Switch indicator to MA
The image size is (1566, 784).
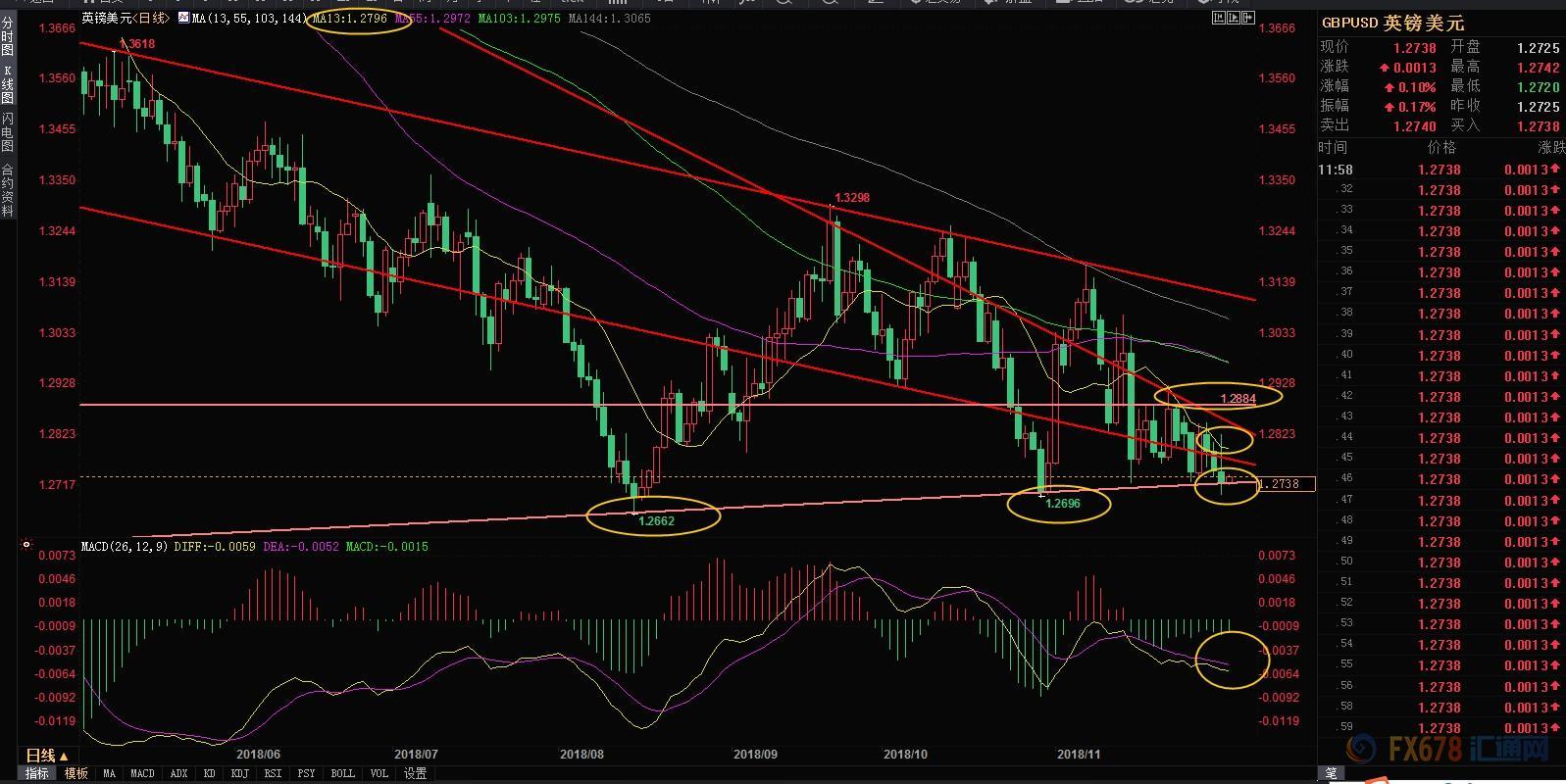tap(109, 773)
